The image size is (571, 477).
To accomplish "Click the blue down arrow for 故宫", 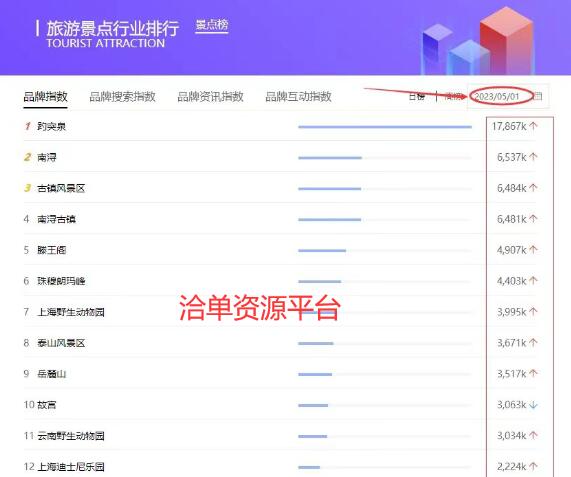I will pos(533,405).
